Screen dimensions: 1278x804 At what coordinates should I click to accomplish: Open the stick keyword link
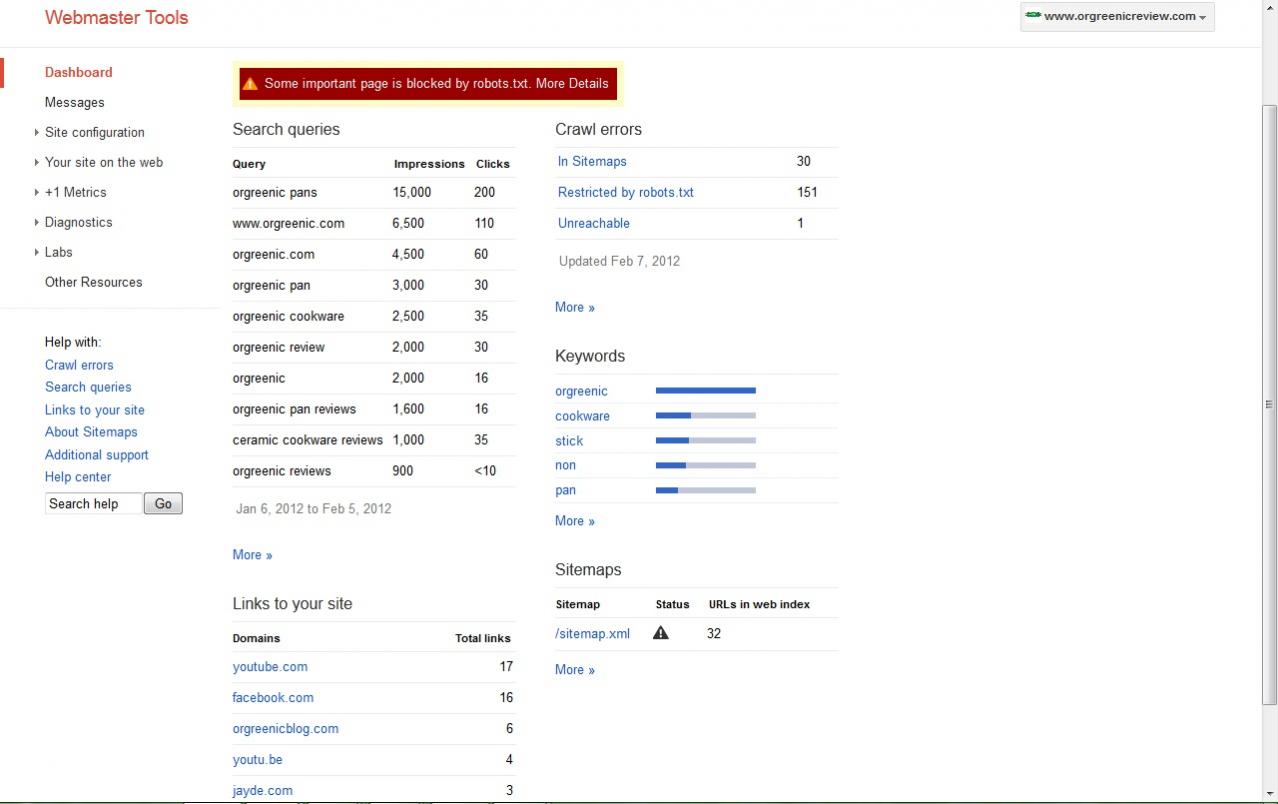pos(569,441)
